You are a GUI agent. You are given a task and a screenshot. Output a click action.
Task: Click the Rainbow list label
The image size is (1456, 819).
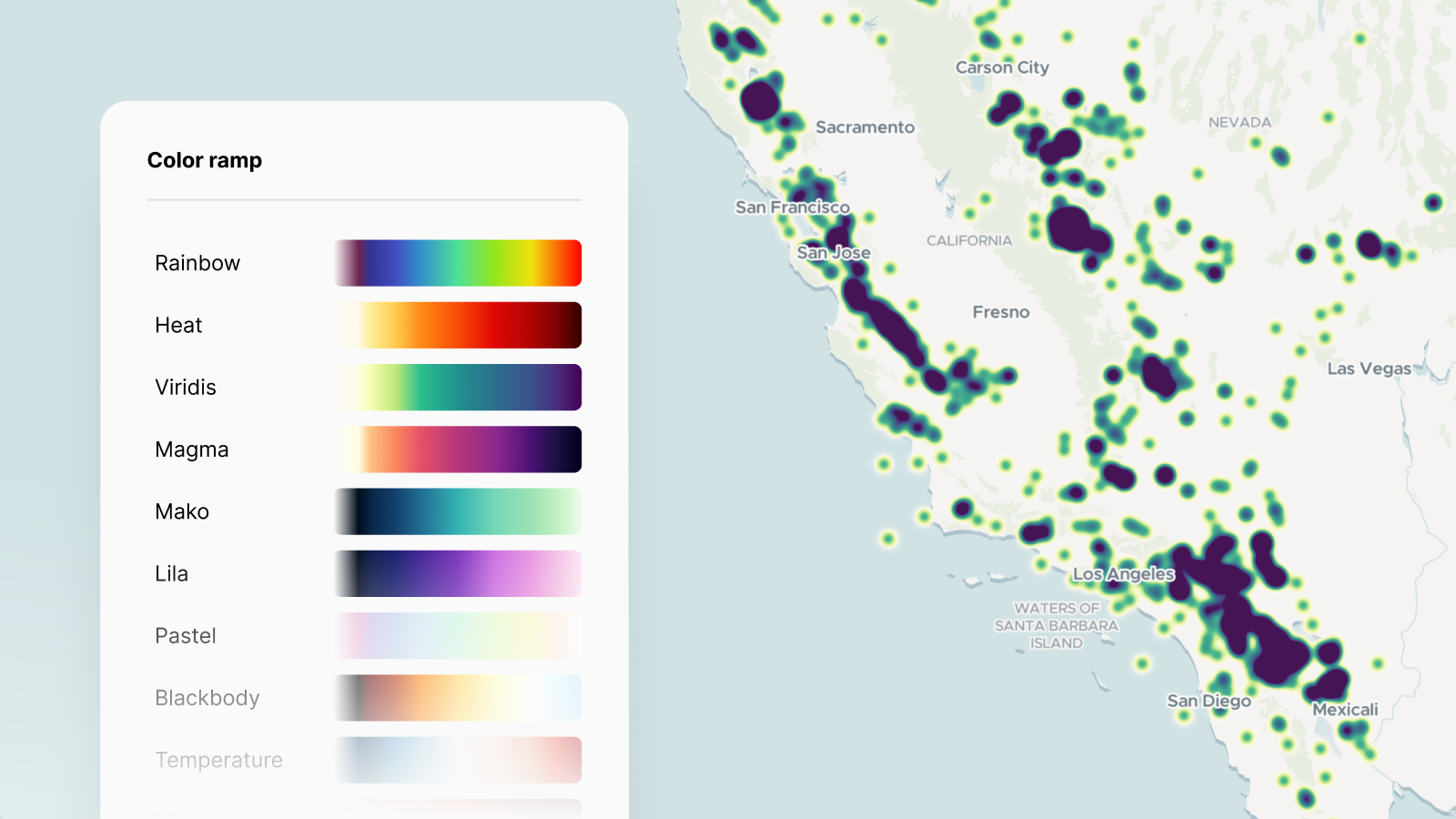tap(197, 263)
